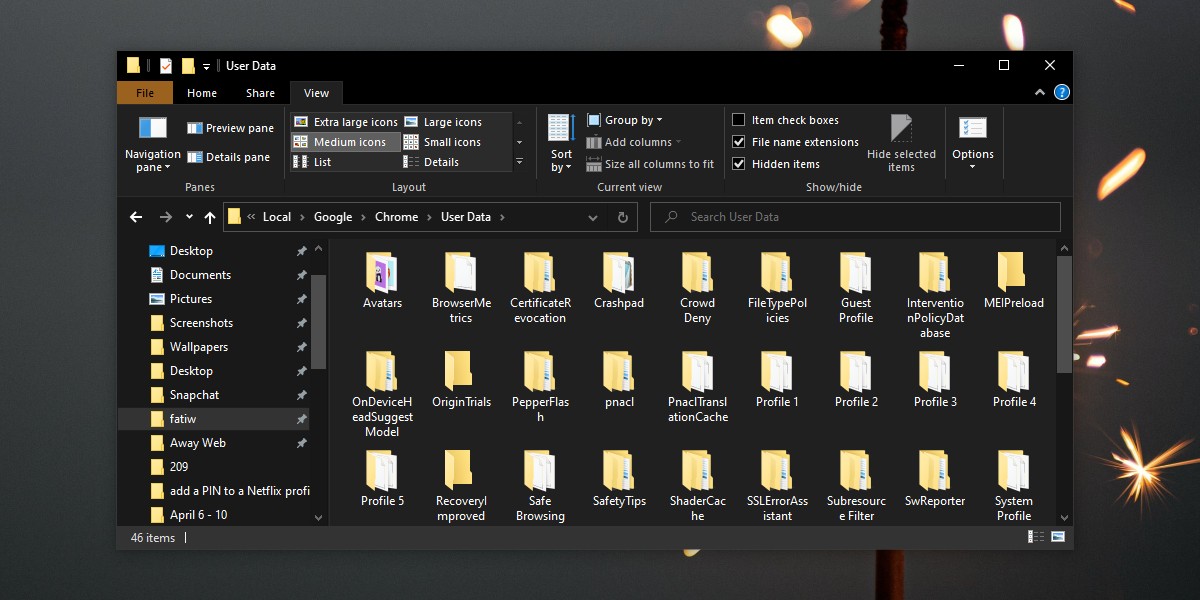Expand the layout gallery more arrow
This screenshot has height=600, width=1200.
point(519,161)
